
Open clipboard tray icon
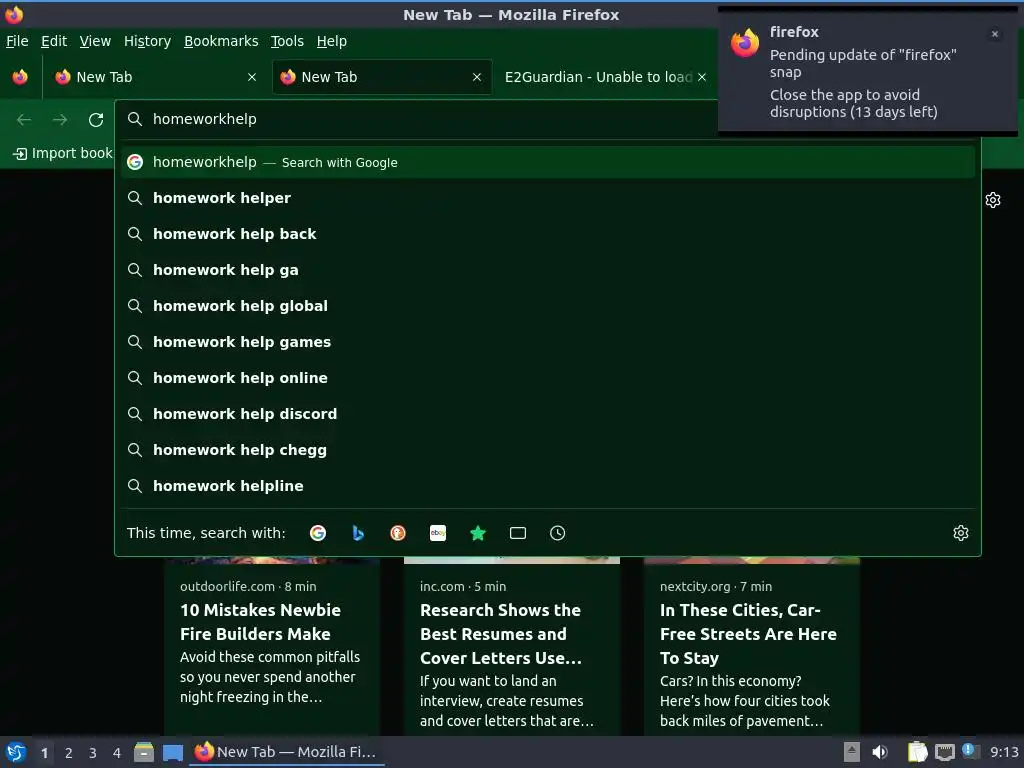(918, 752)
